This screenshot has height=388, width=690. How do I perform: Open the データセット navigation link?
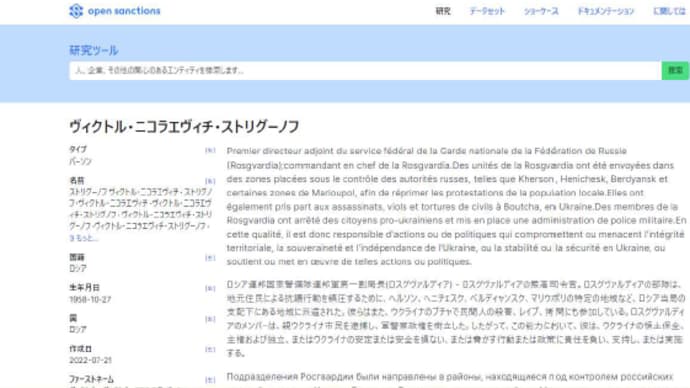tap(487, 11)
